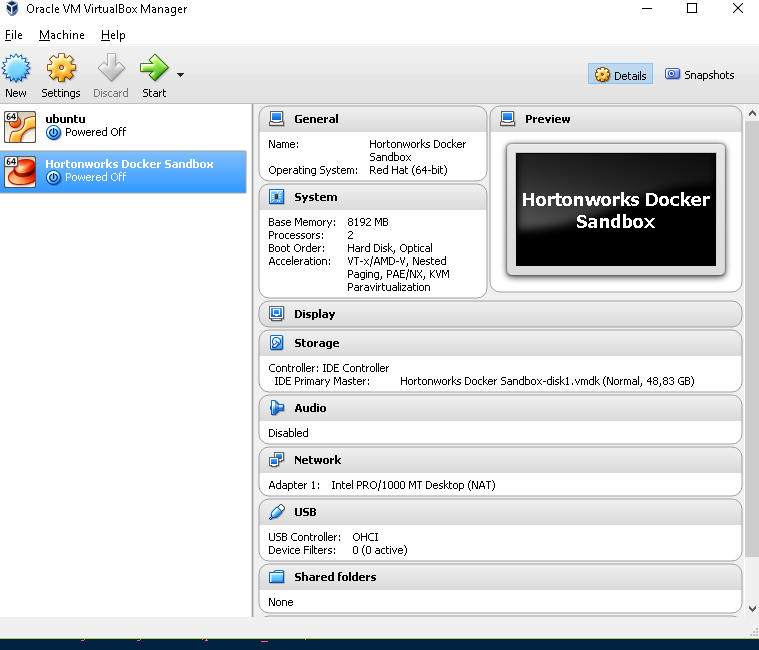Open Settings with the gear icon
The height and width of the screenshot is (650, 759).
61,68
